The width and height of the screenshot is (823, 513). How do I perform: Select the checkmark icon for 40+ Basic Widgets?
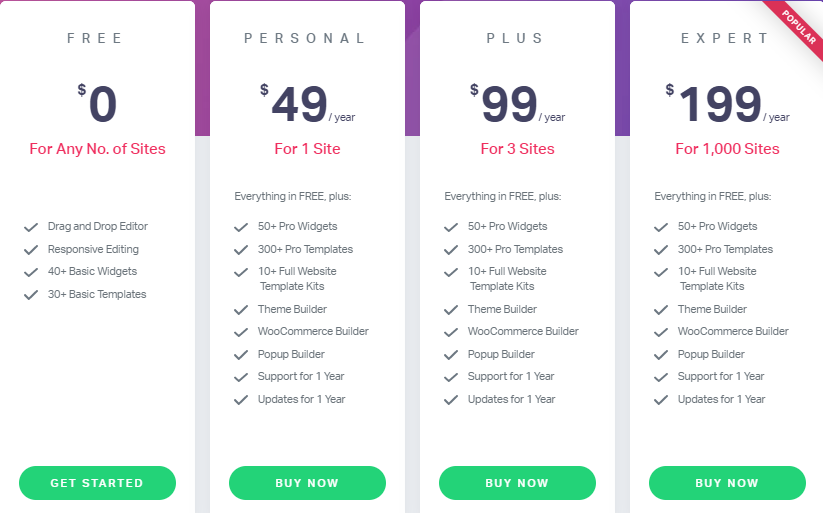[31, 272]
